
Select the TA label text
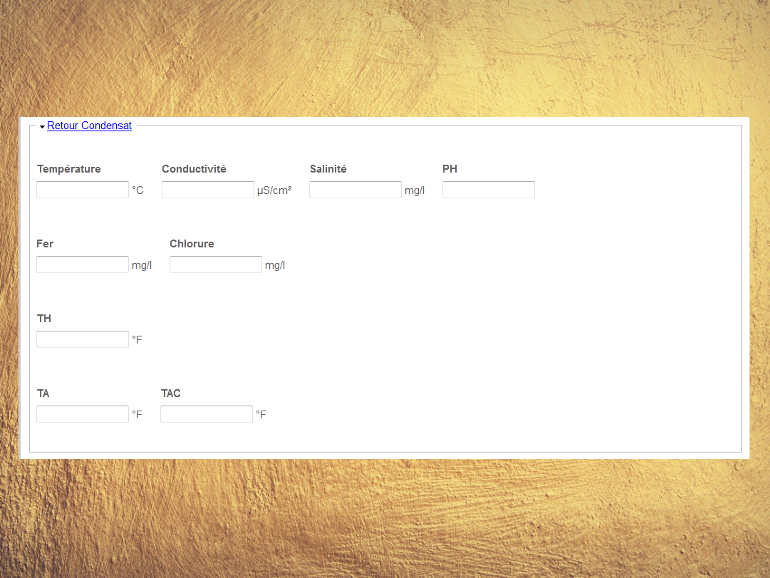[43, 393]
